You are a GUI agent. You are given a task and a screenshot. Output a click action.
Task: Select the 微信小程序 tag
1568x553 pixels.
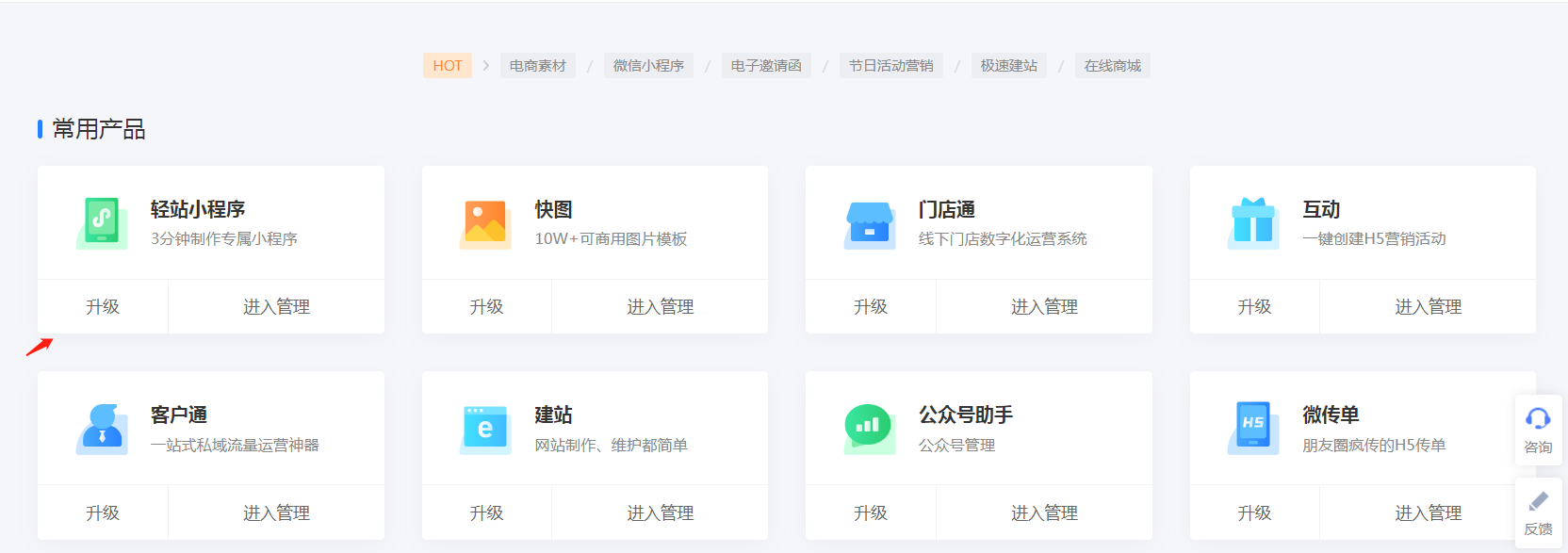(x=648, y=66)
